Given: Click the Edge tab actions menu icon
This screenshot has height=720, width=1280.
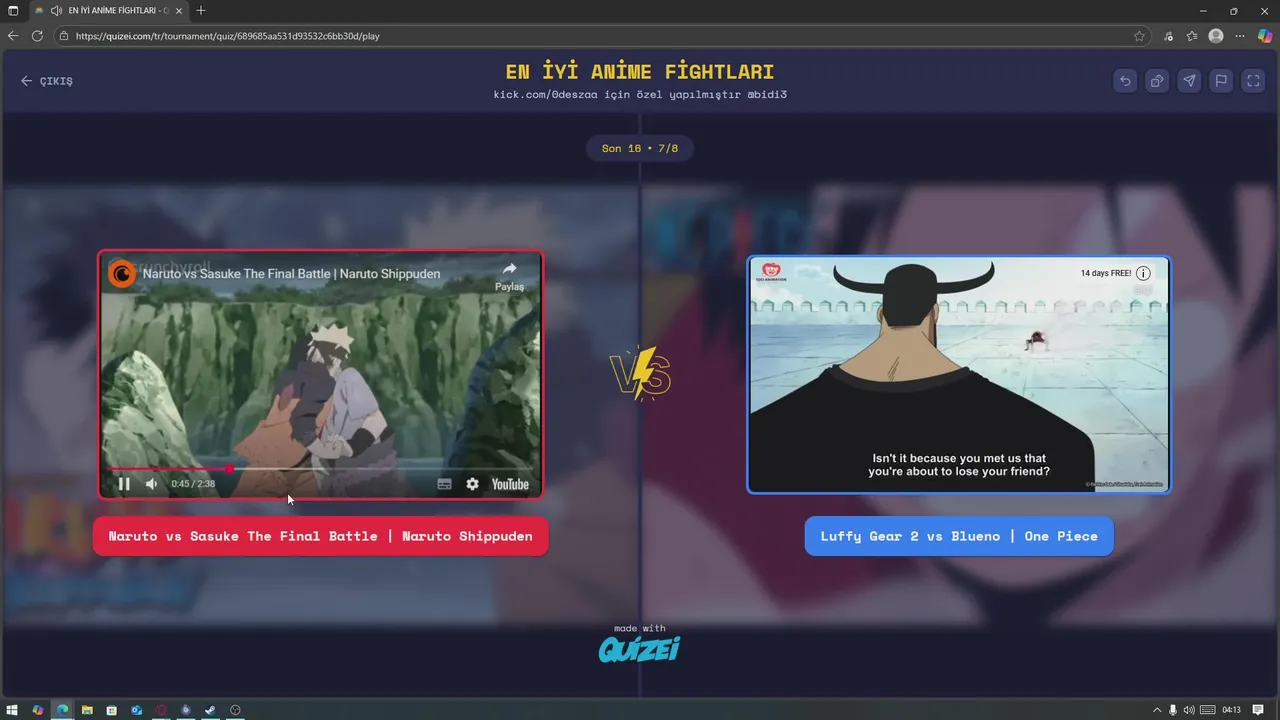Looking at the screenshot, I should 13,10.
